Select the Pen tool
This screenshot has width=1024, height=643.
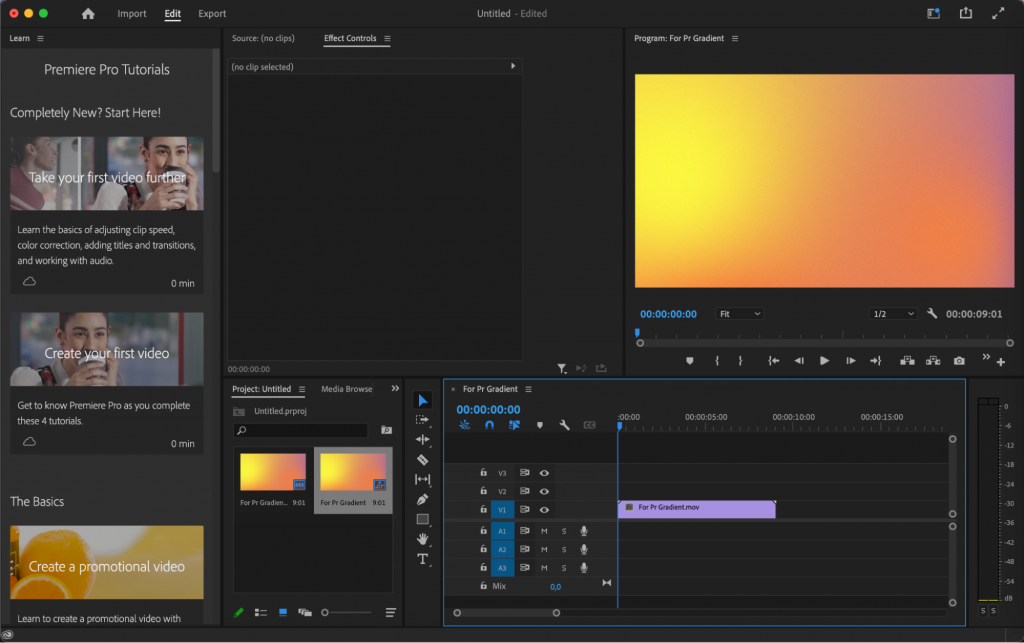[422, 498]
